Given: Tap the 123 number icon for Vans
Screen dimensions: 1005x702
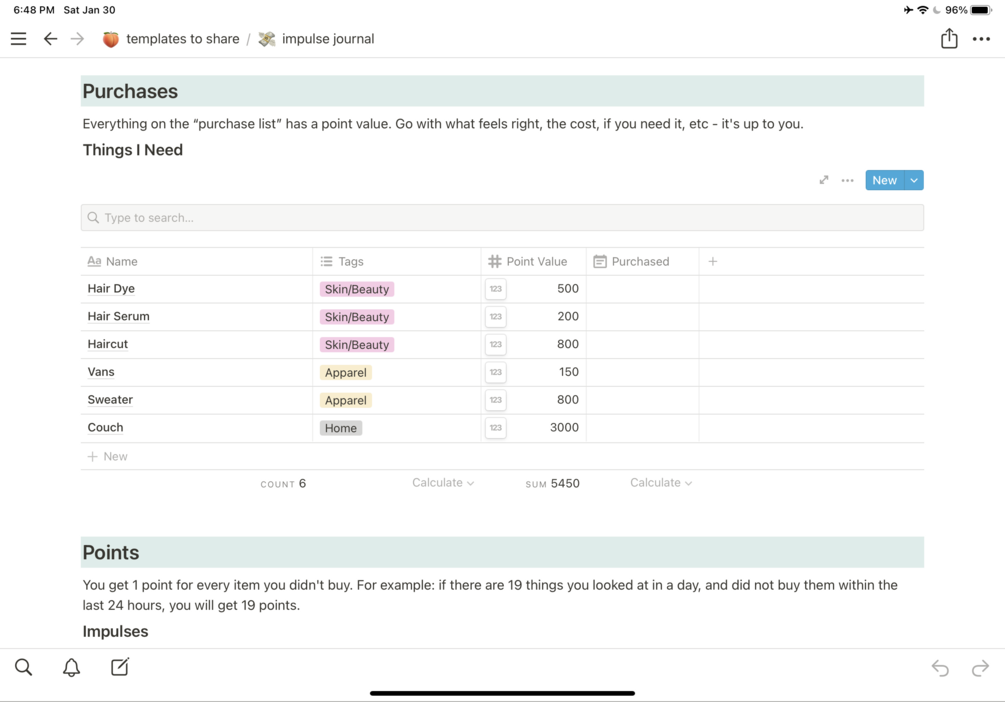Looking at the screenshot, I should [495, 372].
